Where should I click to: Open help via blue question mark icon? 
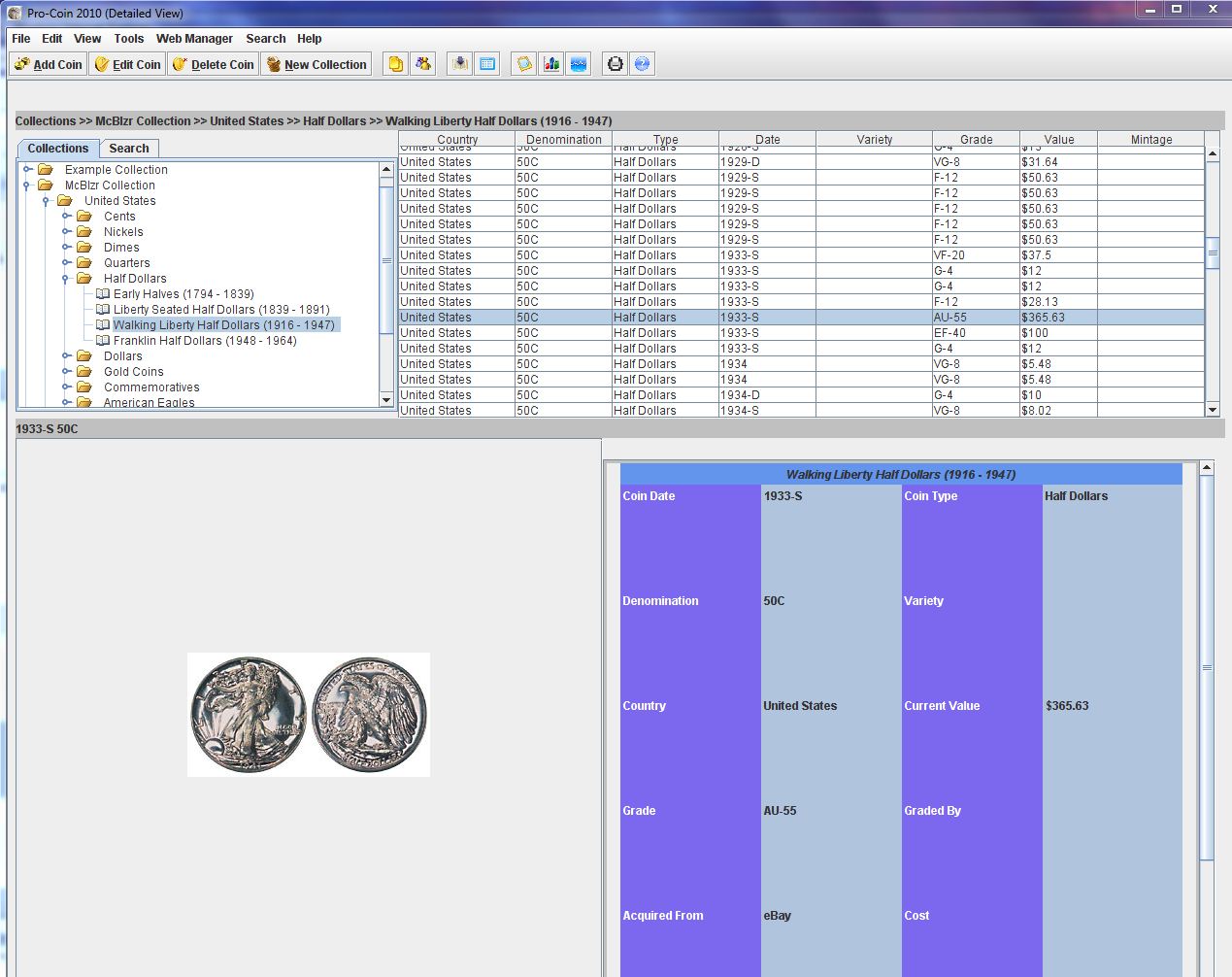coord(642,64)
